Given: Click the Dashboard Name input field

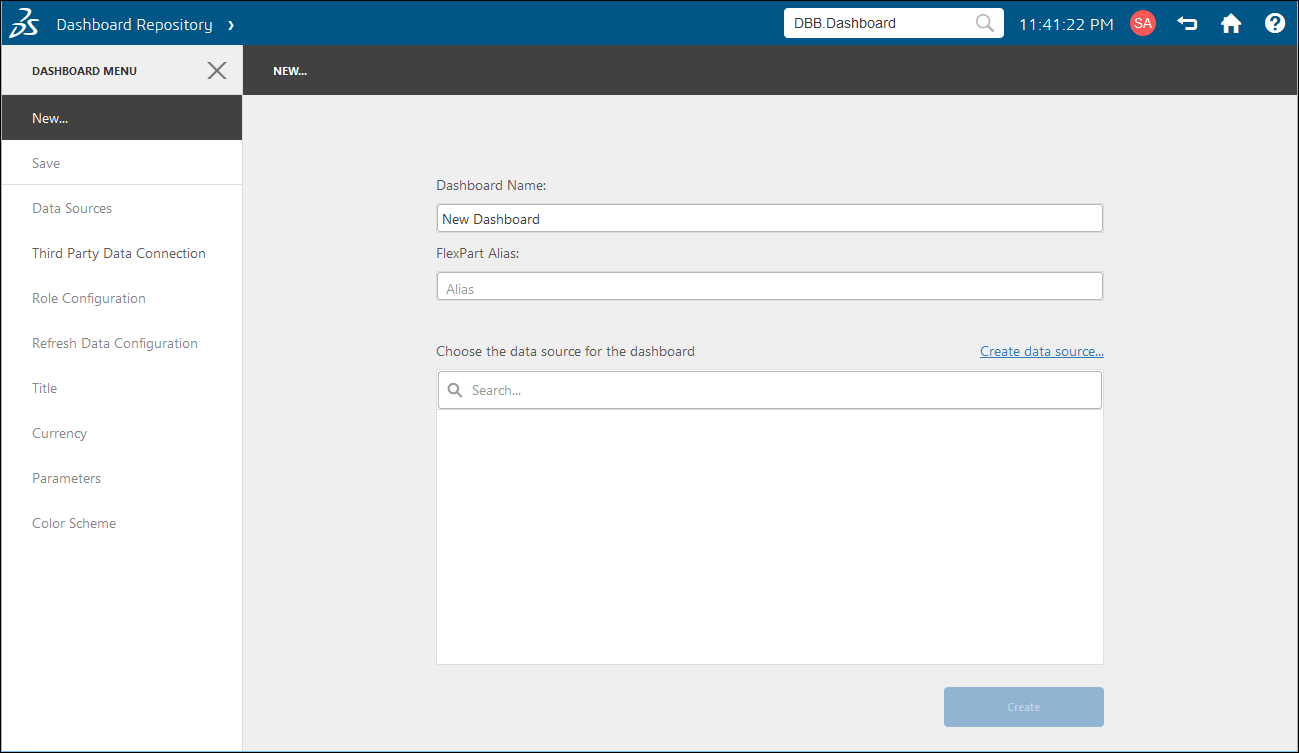Looking at the screenshot, I should tap(770, 218).
